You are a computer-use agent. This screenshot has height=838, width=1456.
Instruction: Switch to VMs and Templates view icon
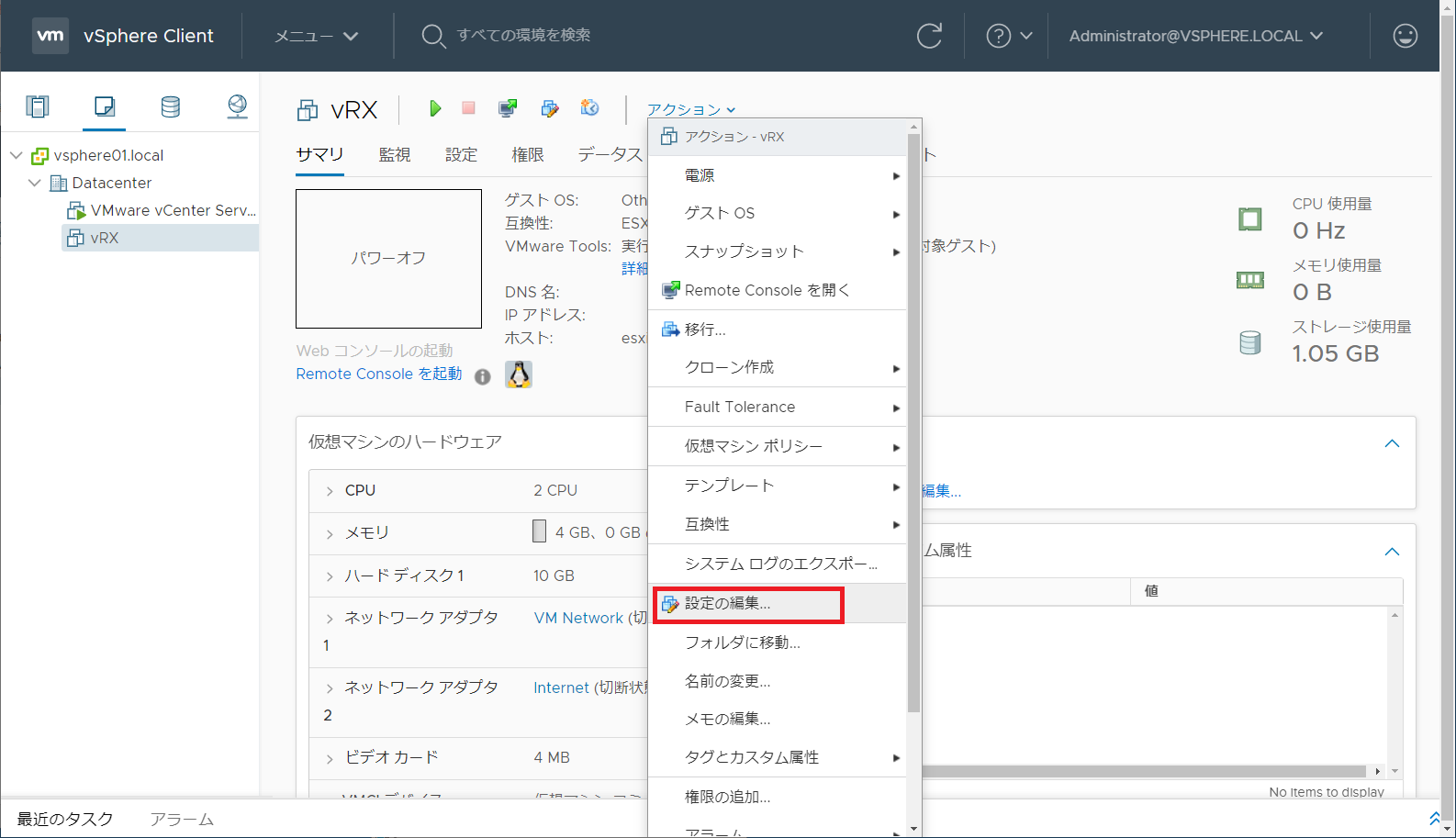coord(105,106)
